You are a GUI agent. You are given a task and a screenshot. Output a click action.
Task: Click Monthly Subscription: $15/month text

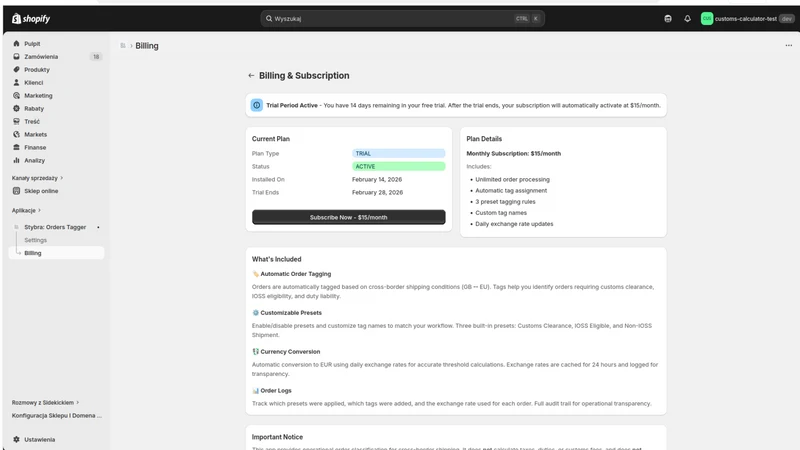click(x=513, y=154)
